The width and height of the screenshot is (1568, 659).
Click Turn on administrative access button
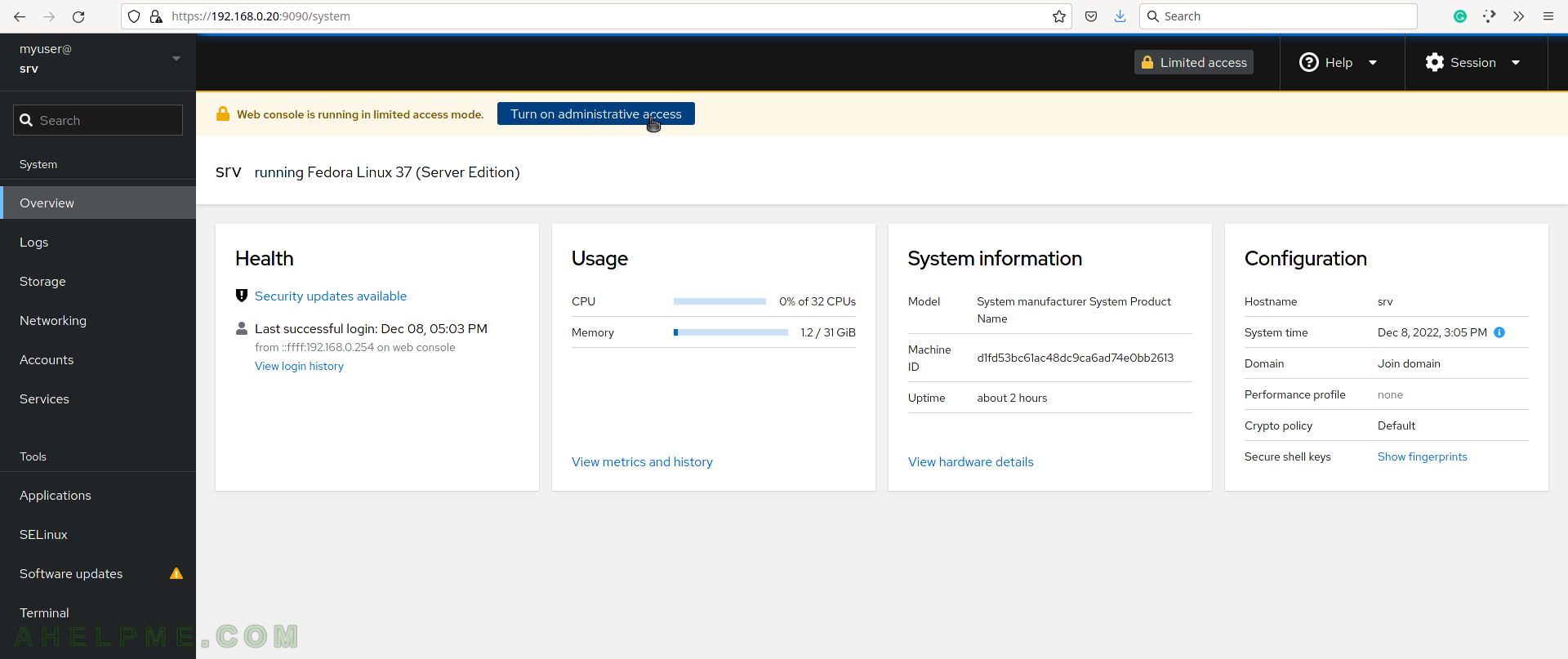pyautogui.click(x=596, y=114)
